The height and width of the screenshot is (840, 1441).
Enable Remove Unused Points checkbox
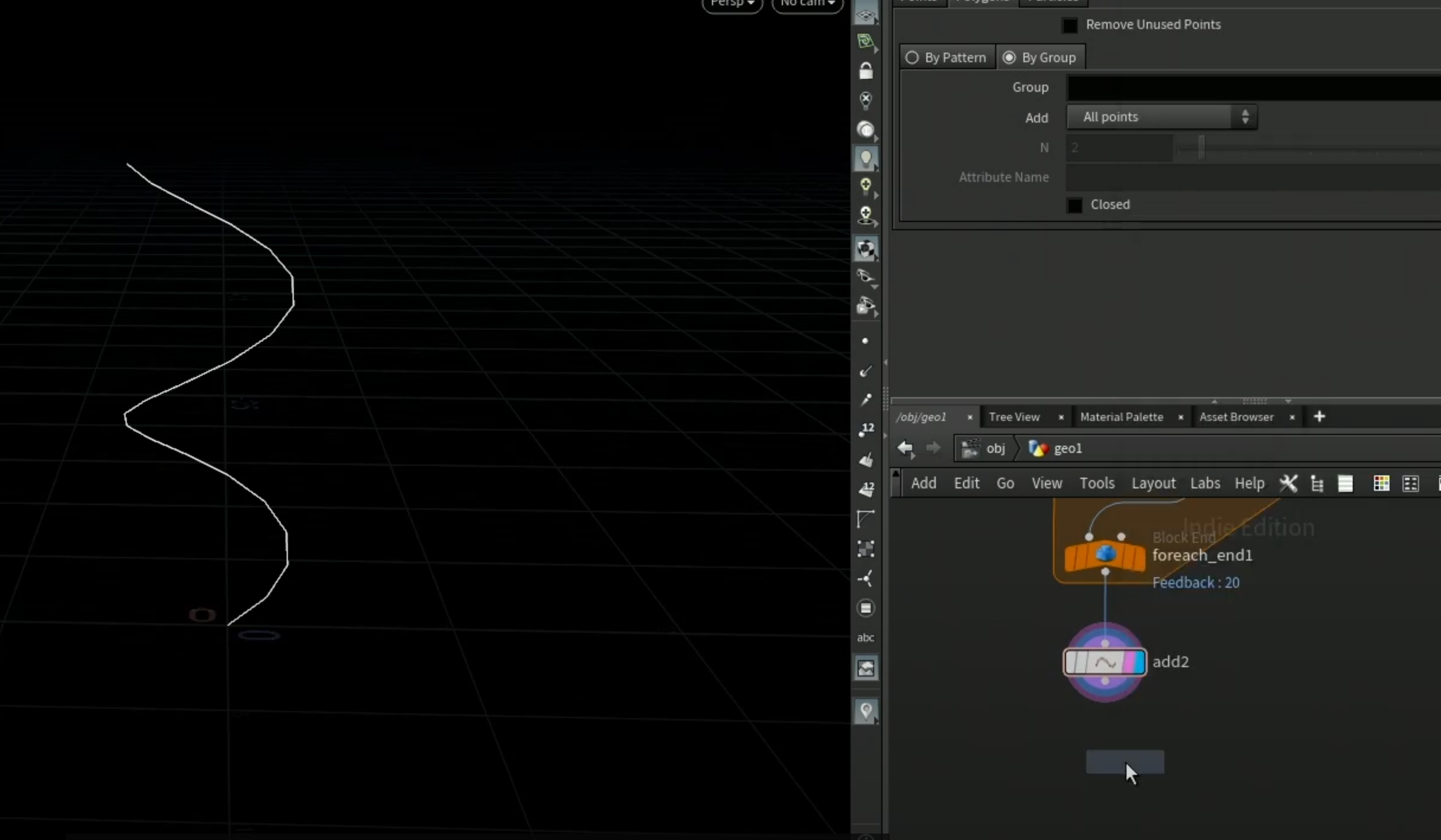[1070, 25]
